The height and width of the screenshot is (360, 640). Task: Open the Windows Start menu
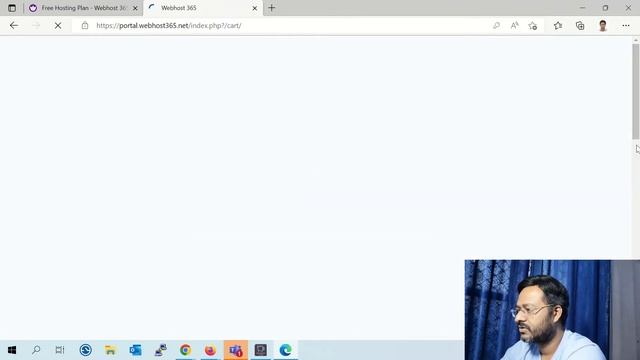click(12, 350)
